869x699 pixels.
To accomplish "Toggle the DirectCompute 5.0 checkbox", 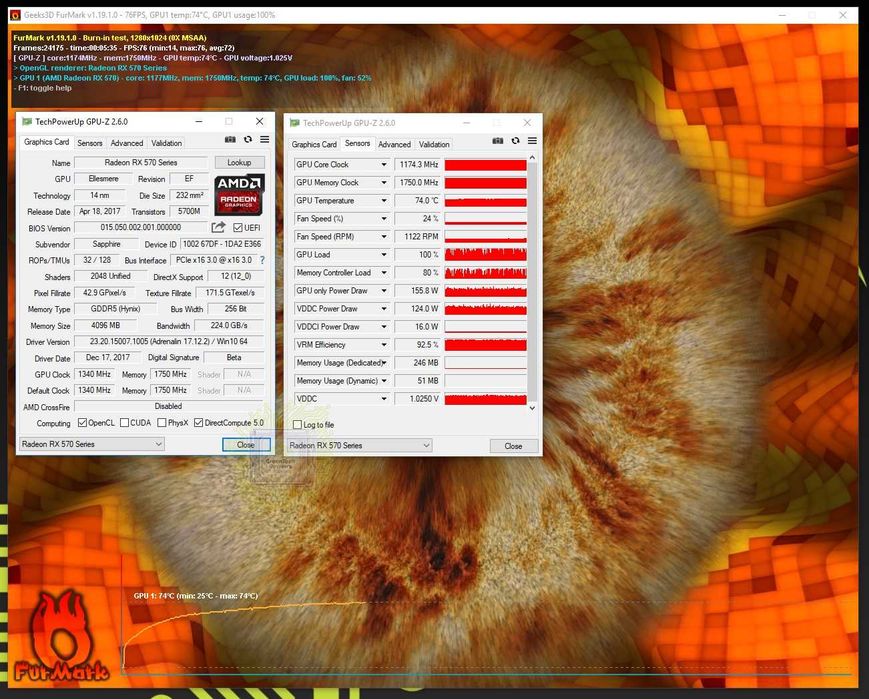I will click(198, 422).
